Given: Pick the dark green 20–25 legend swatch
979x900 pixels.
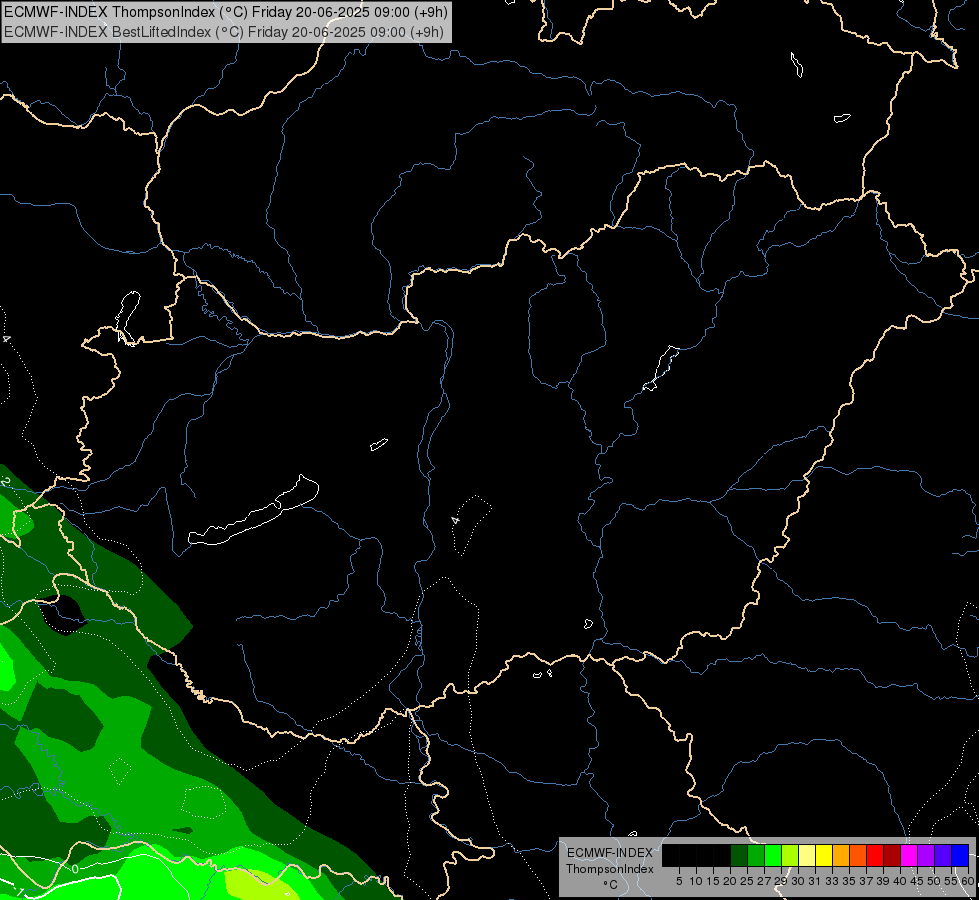Looking at the screenshot, I should pyautogui.click(x=739, y=855).
